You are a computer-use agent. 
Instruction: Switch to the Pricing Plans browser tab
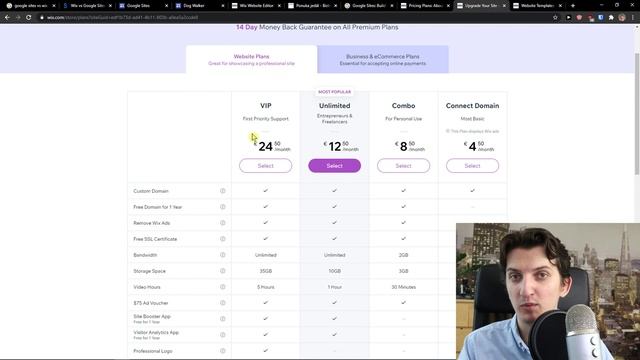click(424, 6)
